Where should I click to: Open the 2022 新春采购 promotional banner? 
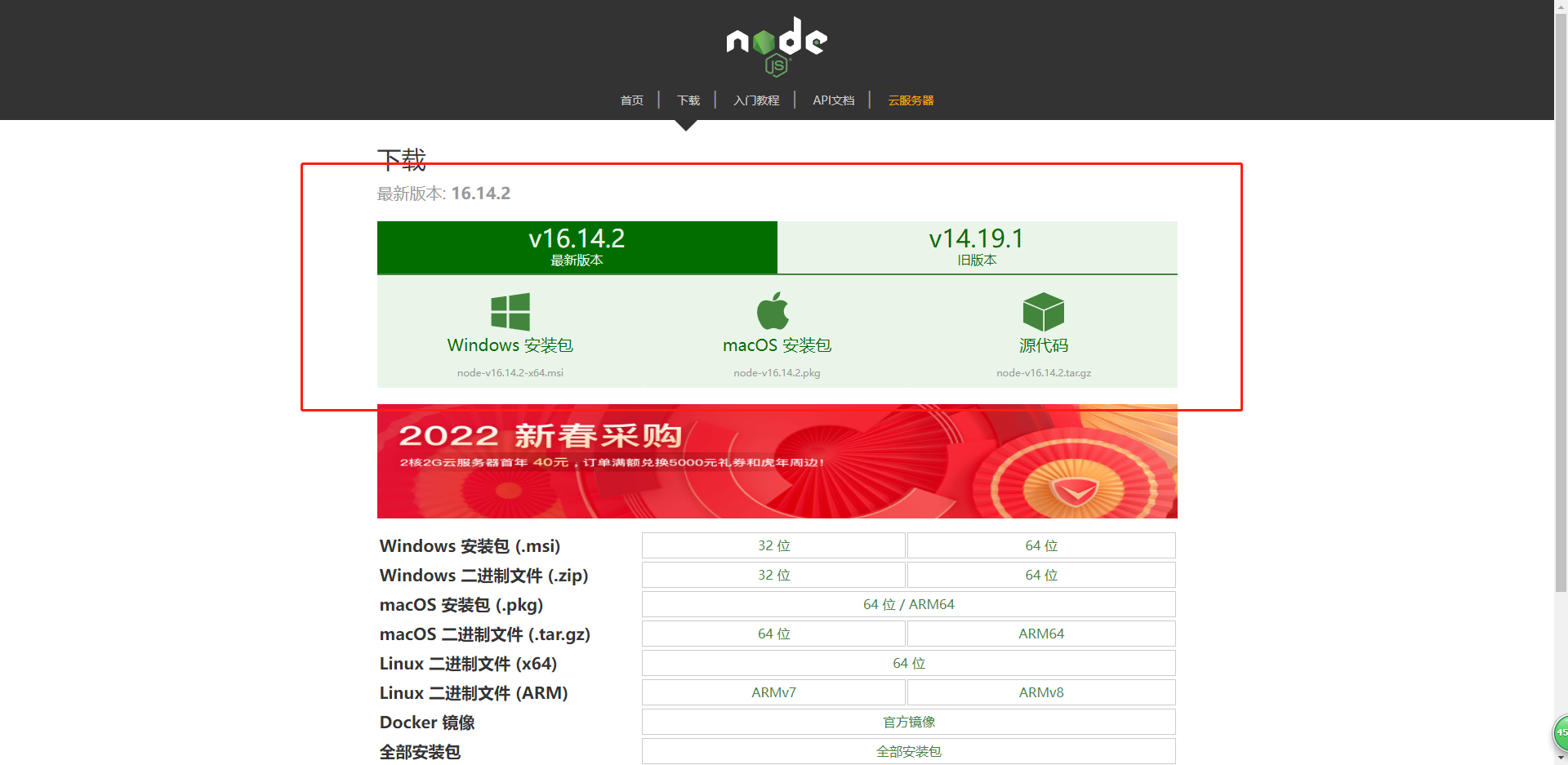tap(777, 461)
